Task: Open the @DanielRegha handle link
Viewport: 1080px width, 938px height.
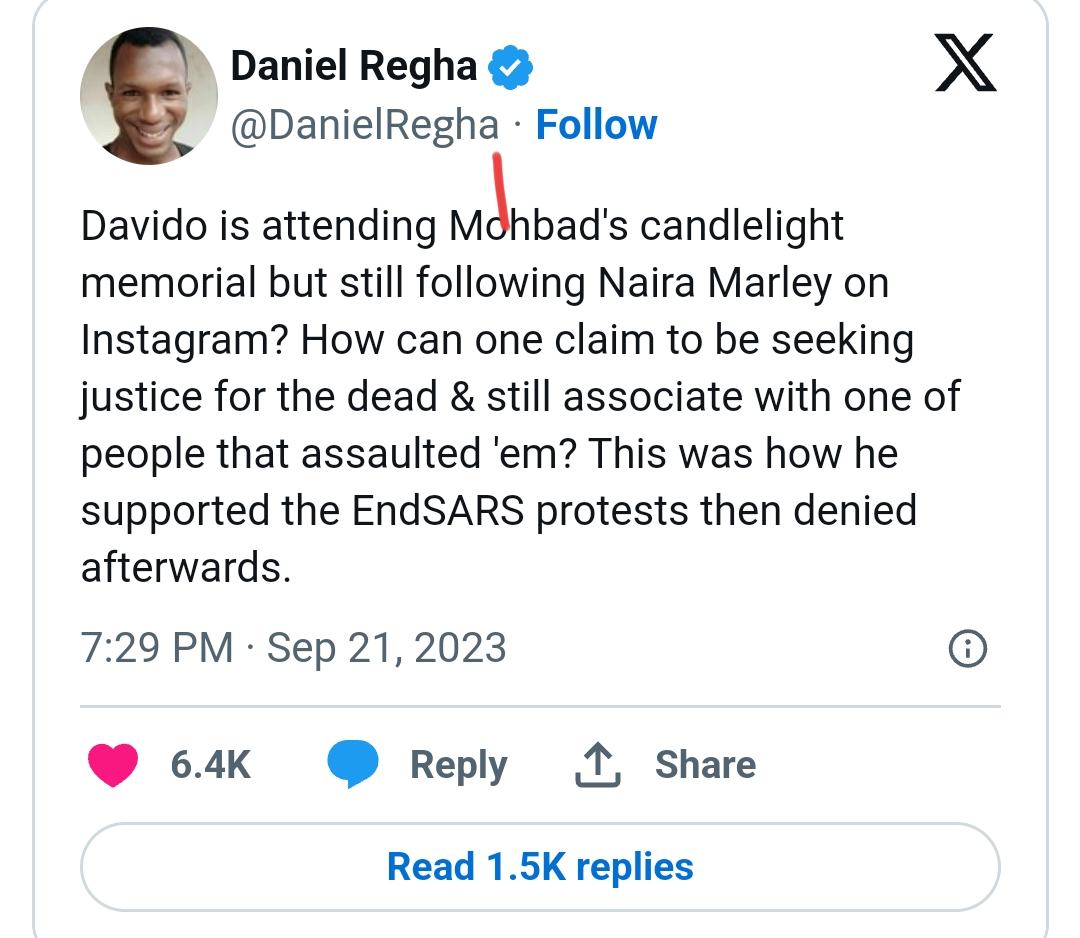Action: (x=365, y=125)
